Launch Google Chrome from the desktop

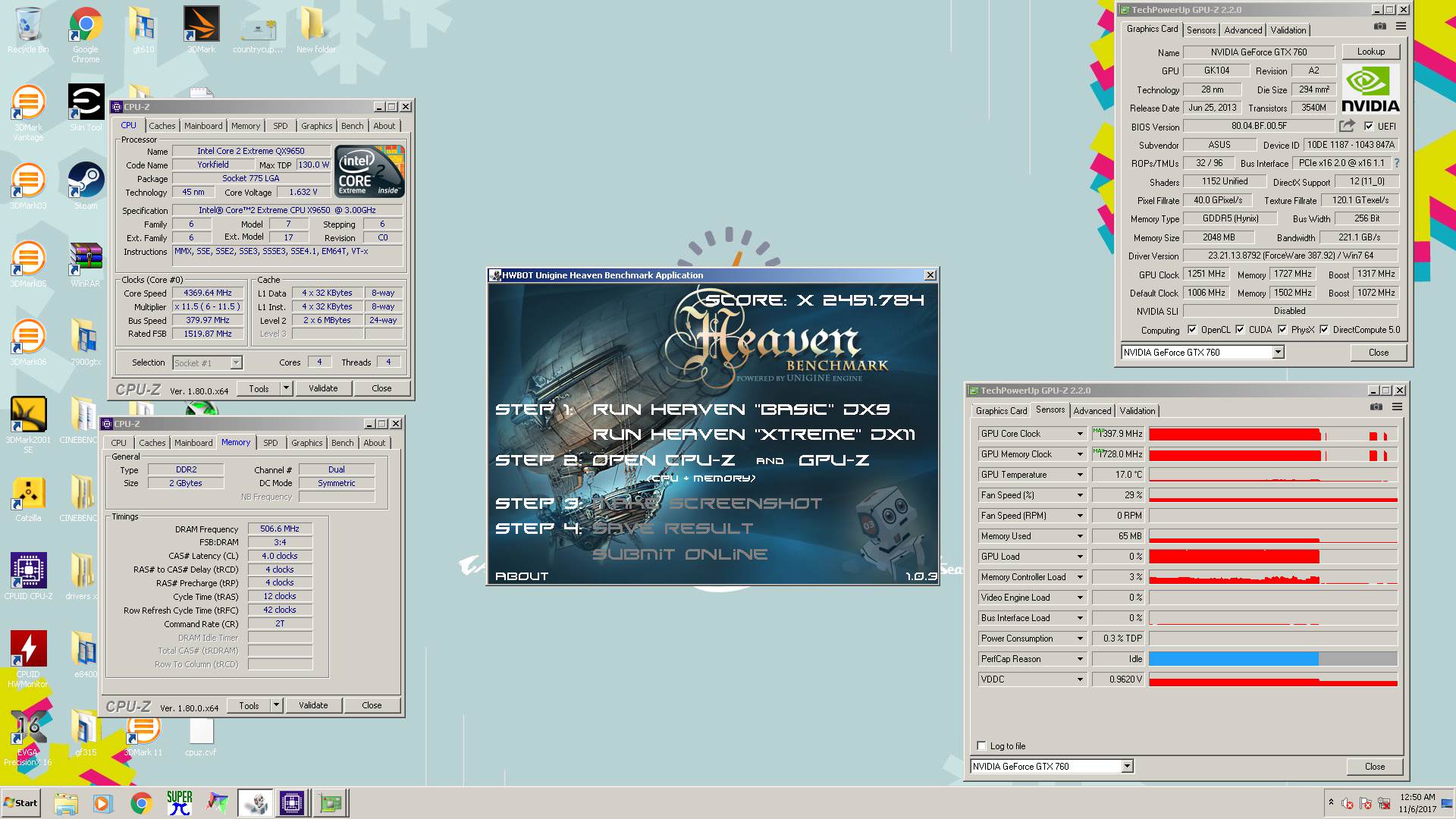pyautogui.click(x=86, y=34)
